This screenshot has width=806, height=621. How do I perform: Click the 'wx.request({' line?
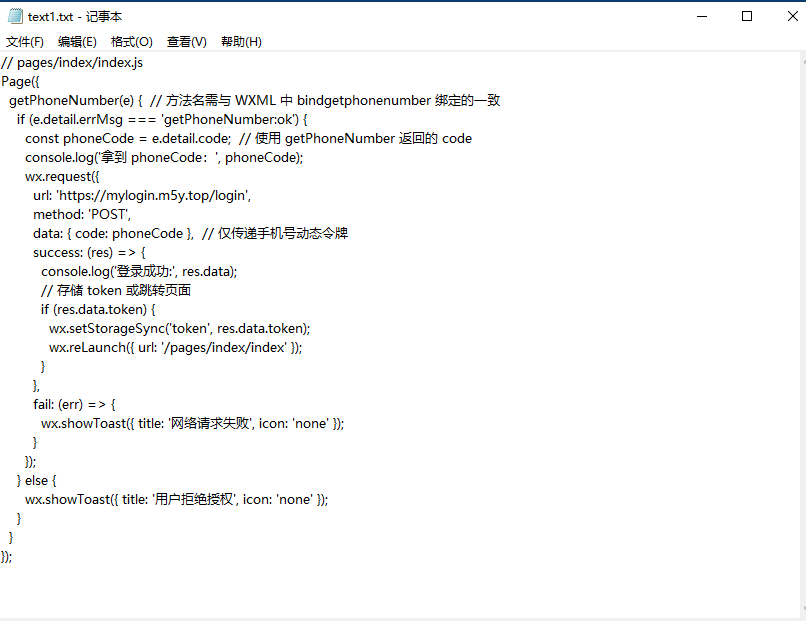click(x=62, y=177)
